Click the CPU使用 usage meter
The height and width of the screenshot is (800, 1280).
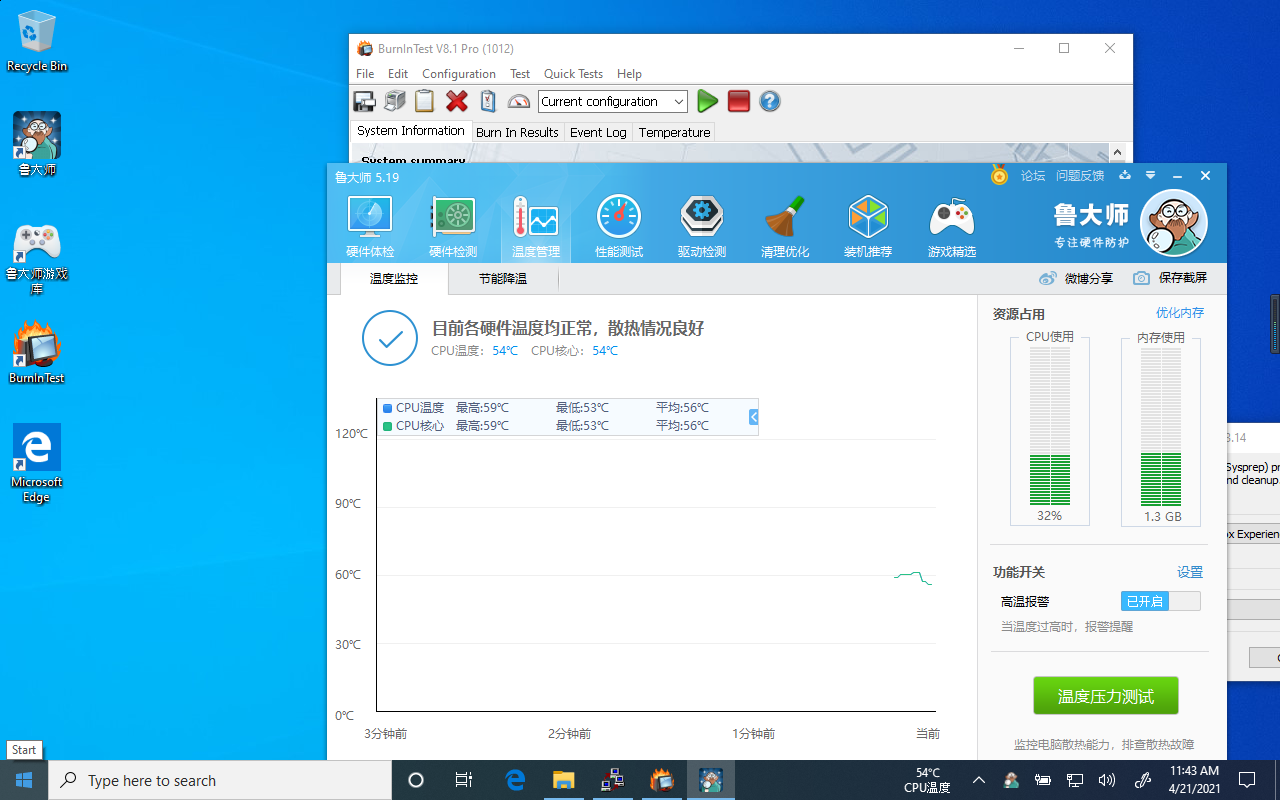pyautogui.click(x=1049, y=430)
